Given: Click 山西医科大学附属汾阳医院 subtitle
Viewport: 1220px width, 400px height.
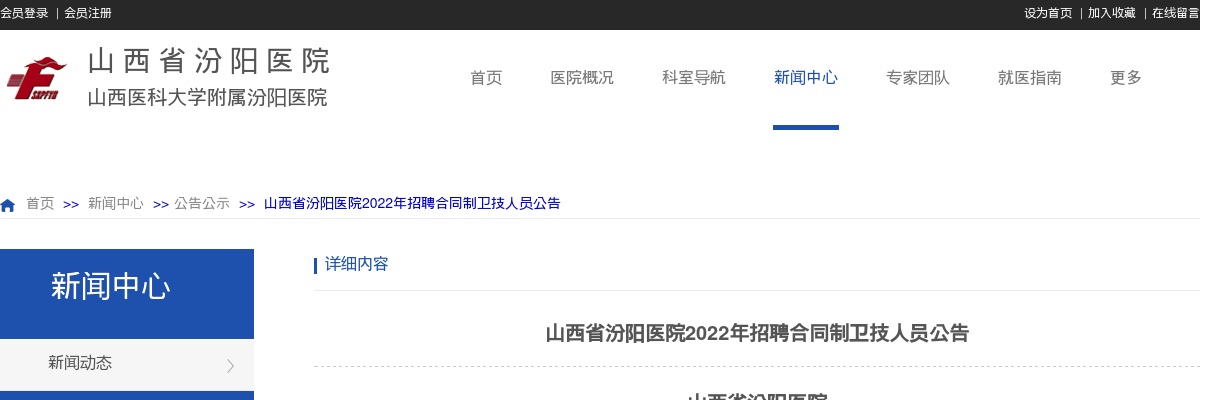Looking at the screenshot, I should click(x=208, y=98).
